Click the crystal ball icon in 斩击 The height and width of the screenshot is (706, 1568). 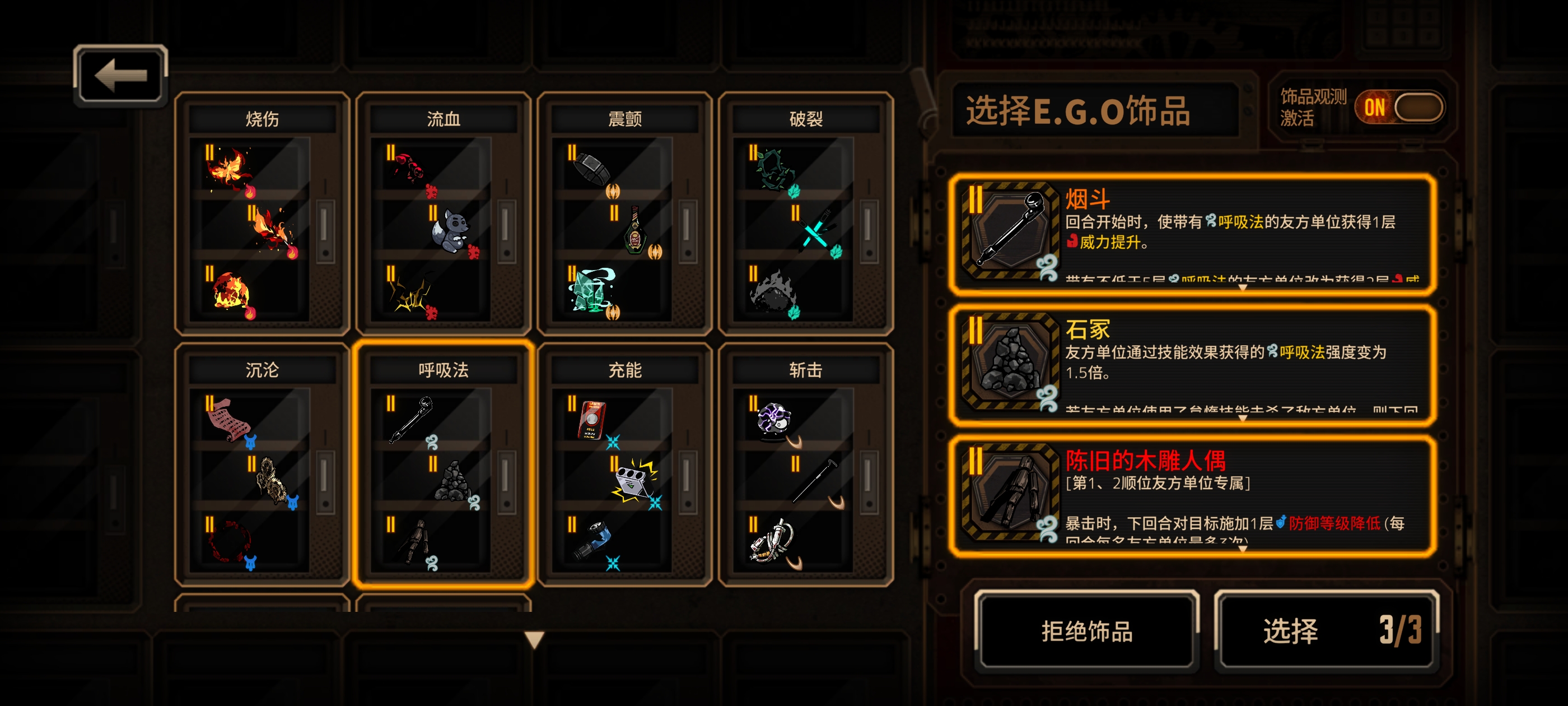pyautogui.click(x=774, y=420)
